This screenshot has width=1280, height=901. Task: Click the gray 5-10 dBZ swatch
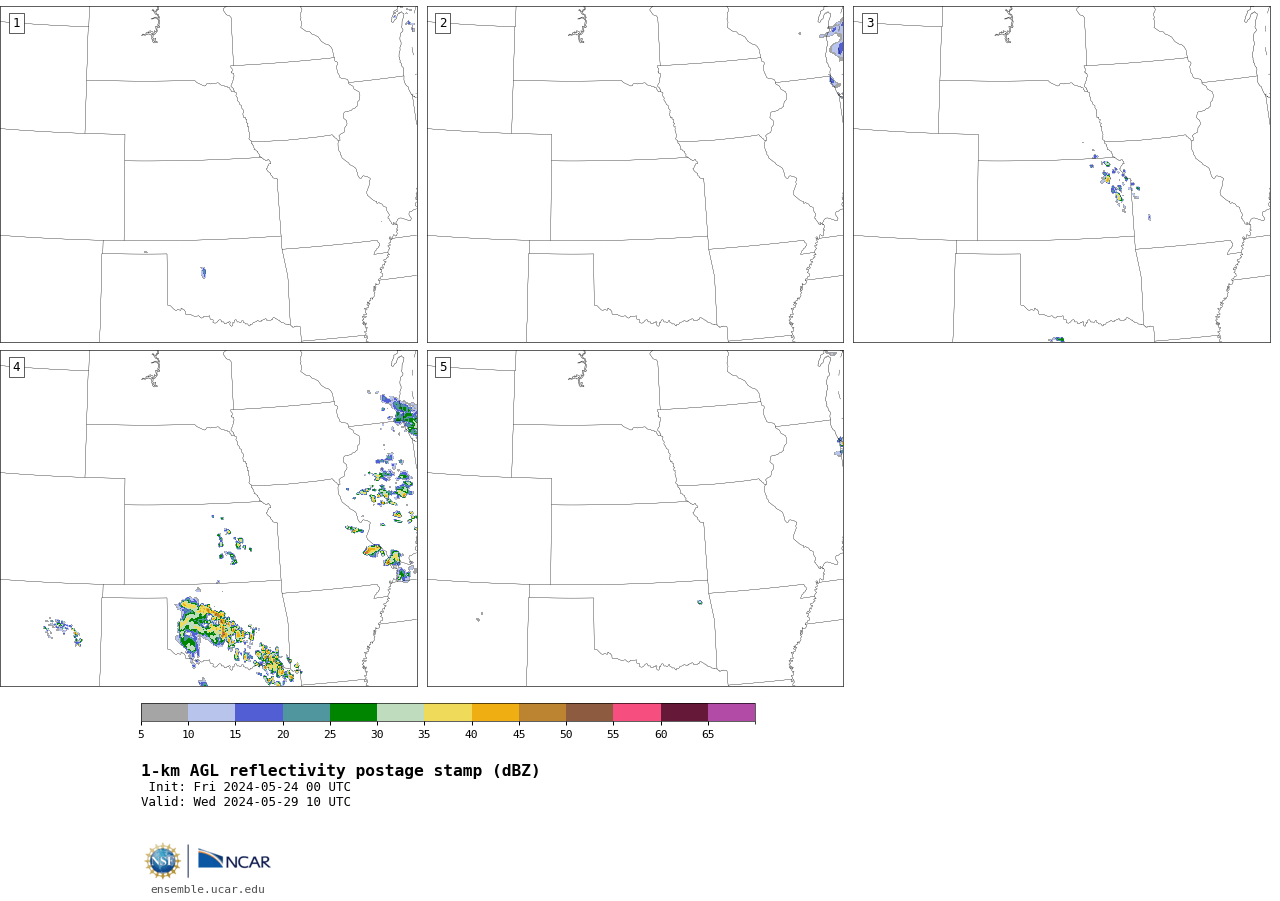164,713
